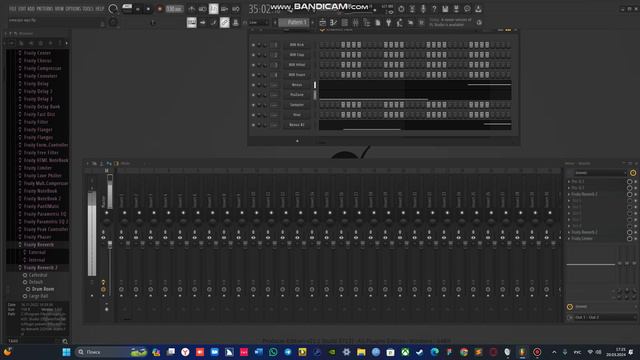
Task: Toggle loop recording icon in top toolbar
Action: click(236, 9)
